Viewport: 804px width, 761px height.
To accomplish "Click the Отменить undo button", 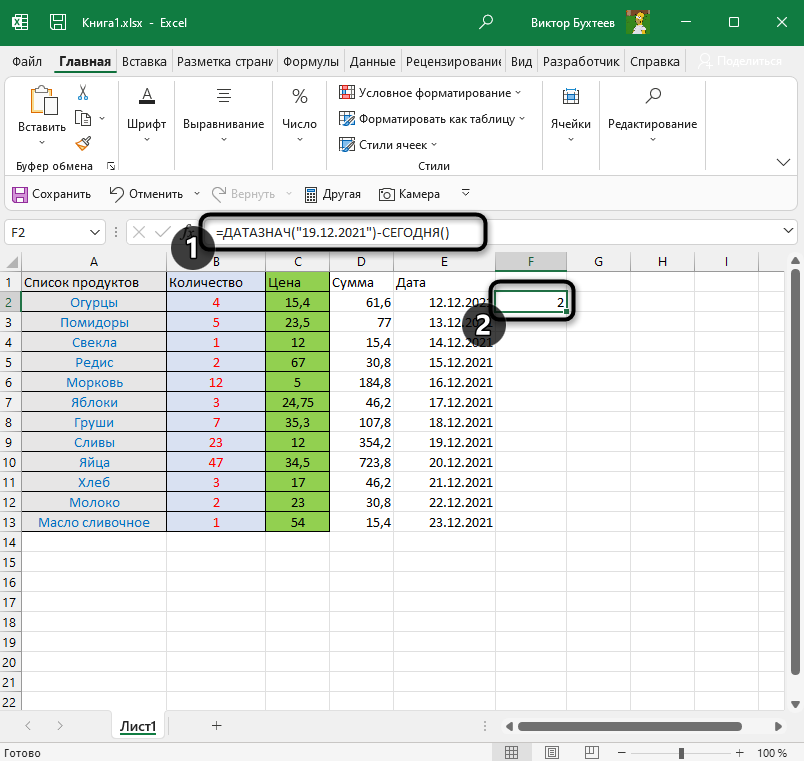I will (x=146, y=194).
